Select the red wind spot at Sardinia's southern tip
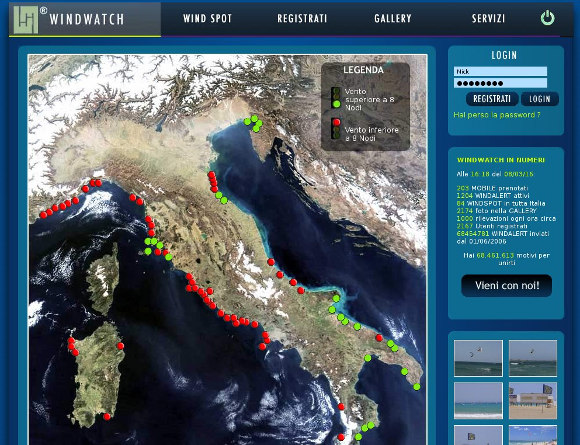580x445 pixels. click(x=107, y=417)
